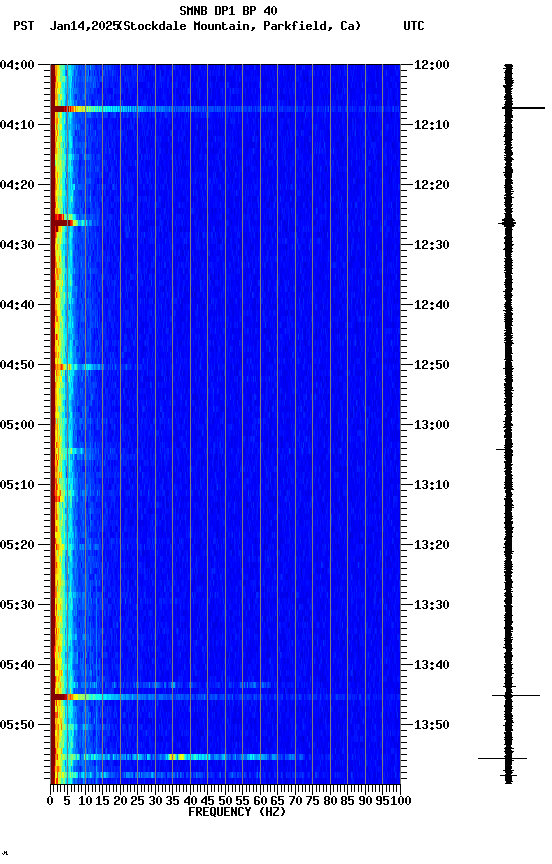Click the seismogram spike near 13:45 UTC
This screenshot has height=864, width=552.
click(x=516, y=695)
